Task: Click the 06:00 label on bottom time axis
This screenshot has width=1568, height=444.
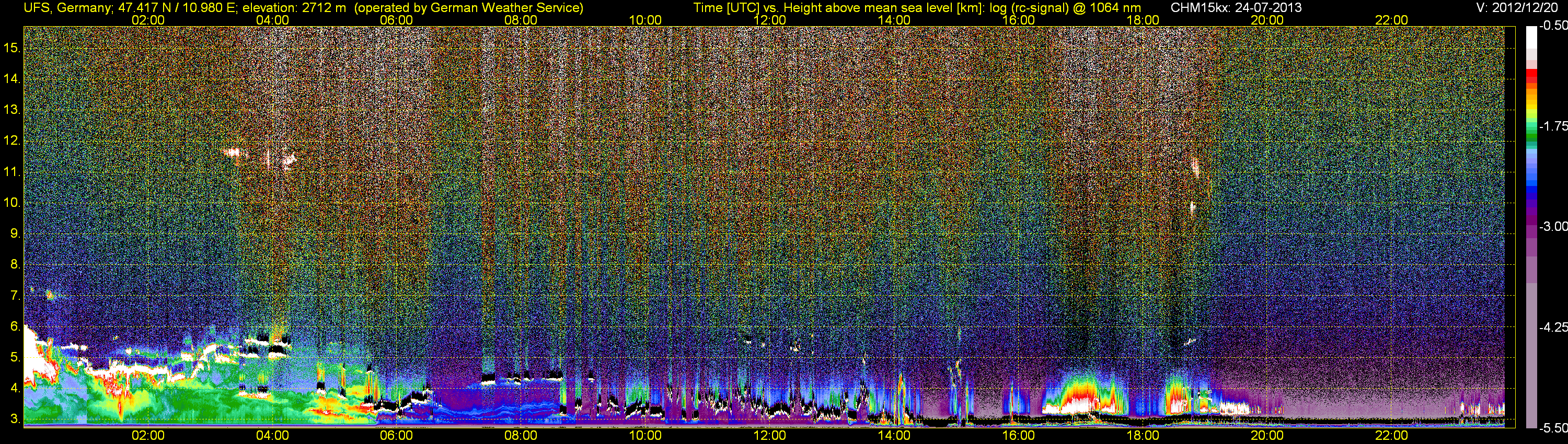Action: (396, 436)
